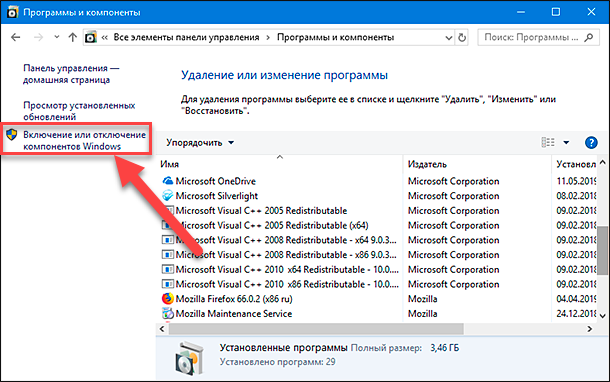
Task: Click the Mozilla Maintenance Service icon
Action: point(168,314)
